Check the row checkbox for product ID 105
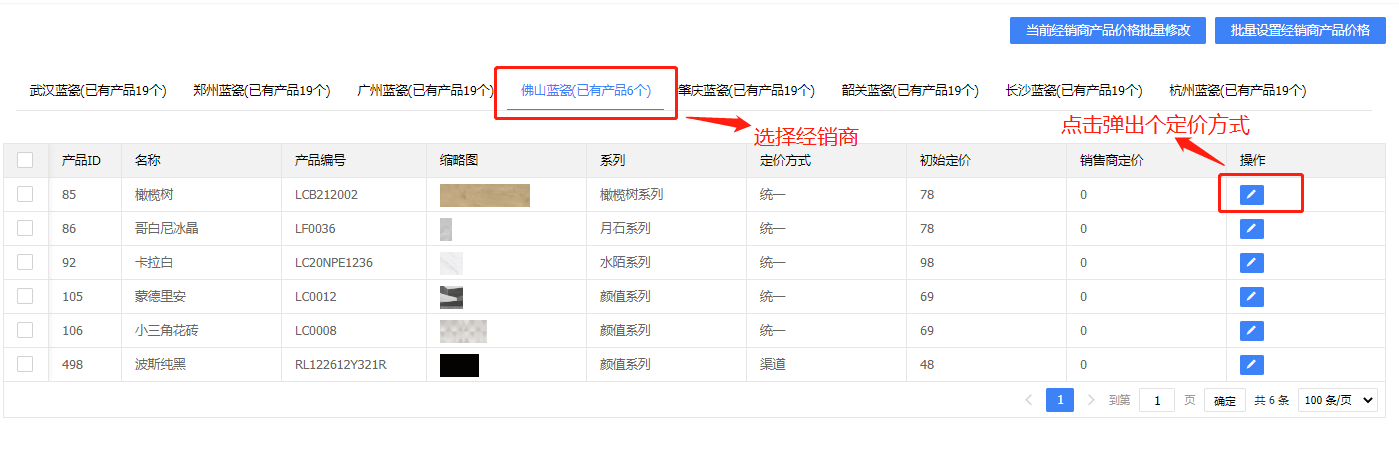 (x=26, y=296)
